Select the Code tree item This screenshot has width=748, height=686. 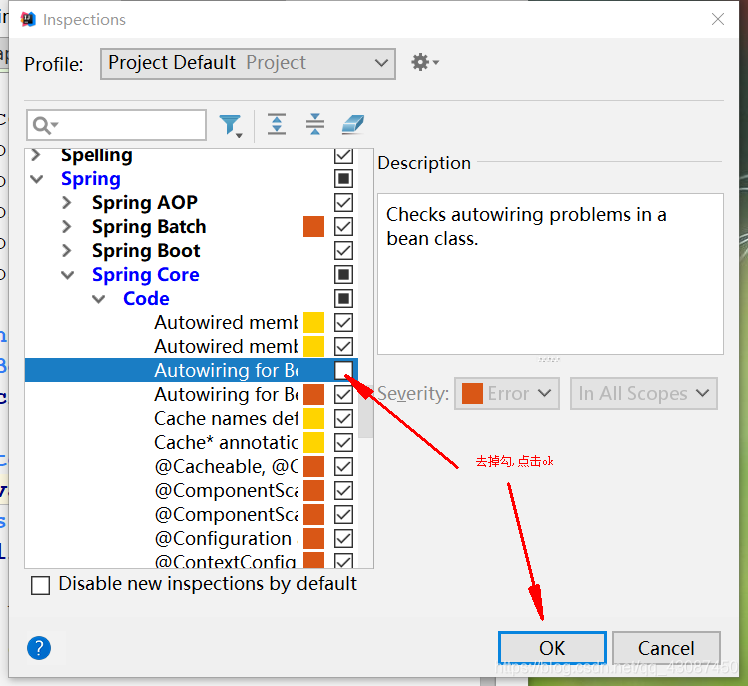coord(146,299)
